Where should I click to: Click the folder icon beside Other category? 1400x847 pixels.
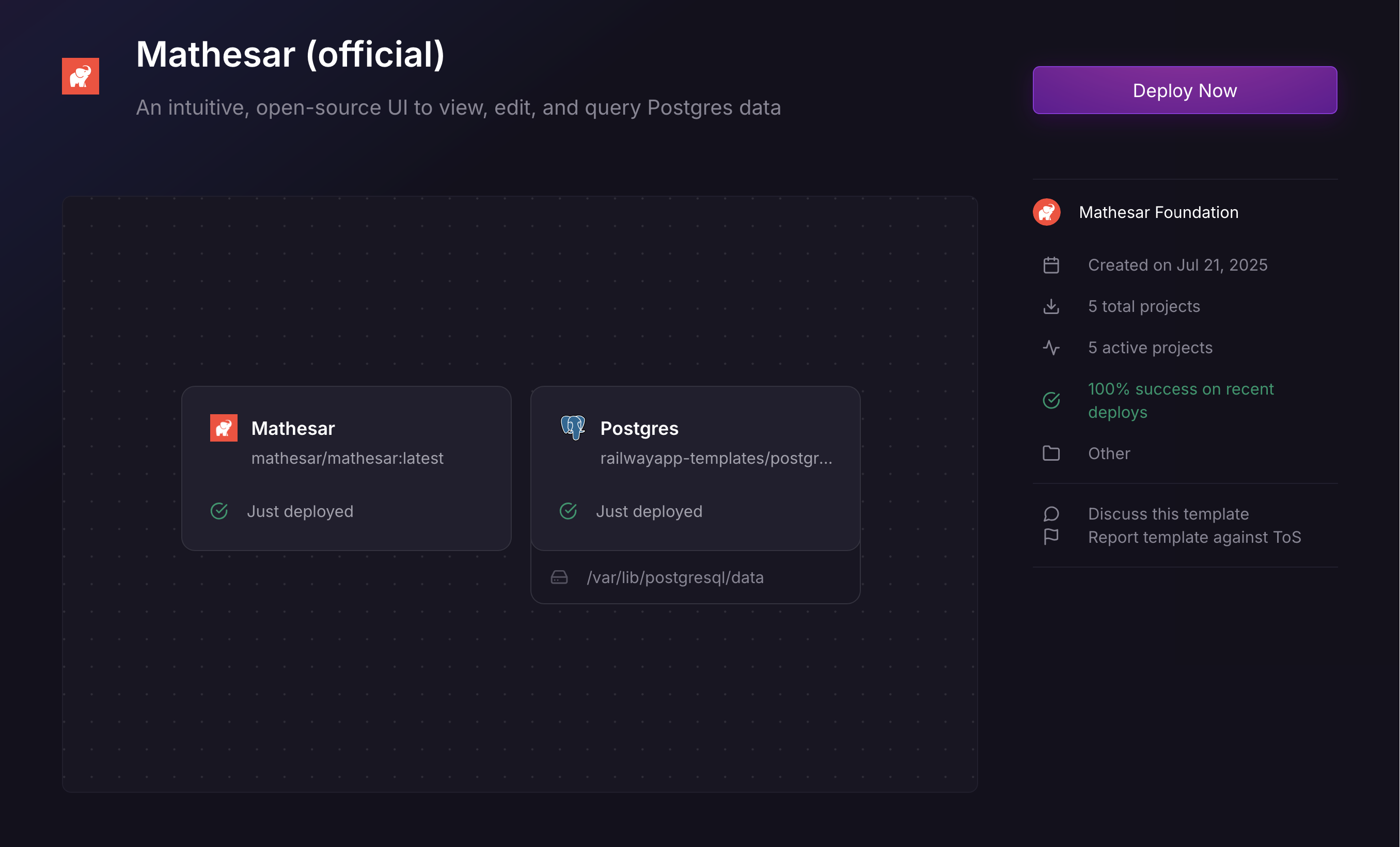click(x=1051, y=453)
